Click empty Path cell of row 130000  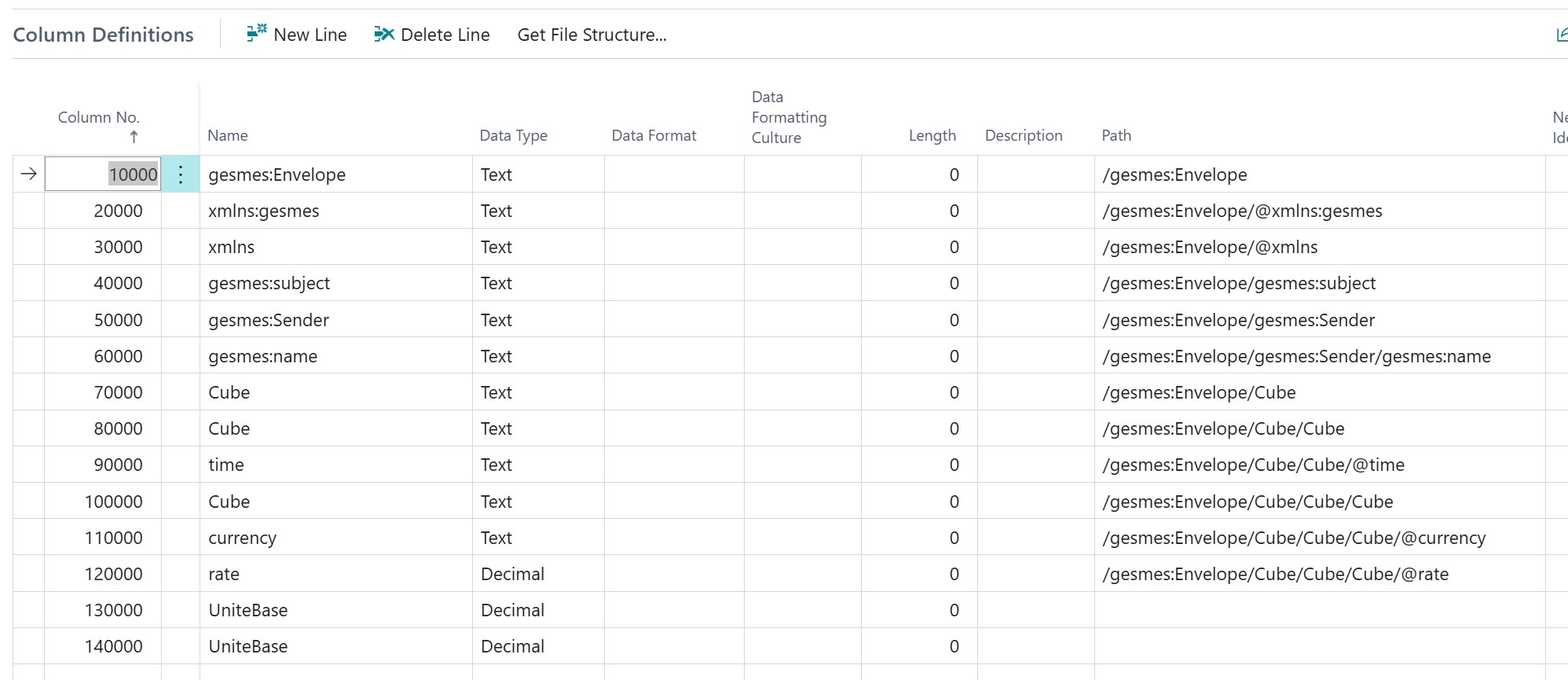point(1319,610)
